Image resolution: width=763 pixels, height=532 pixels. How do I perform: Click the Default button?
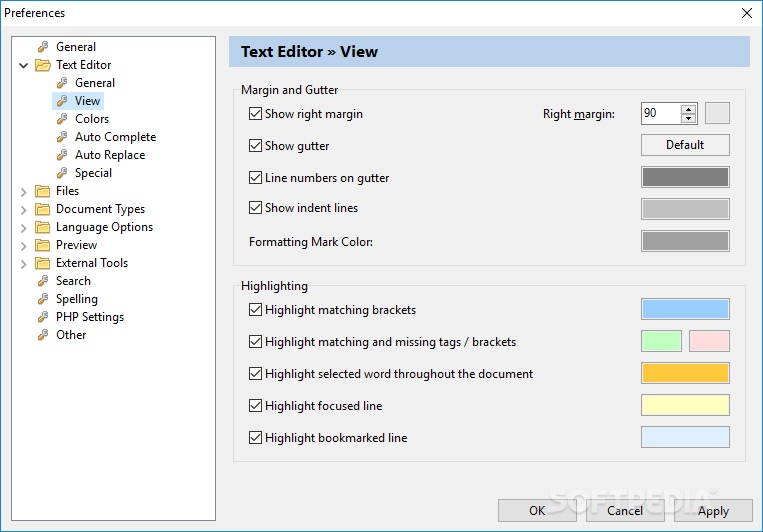685,145
